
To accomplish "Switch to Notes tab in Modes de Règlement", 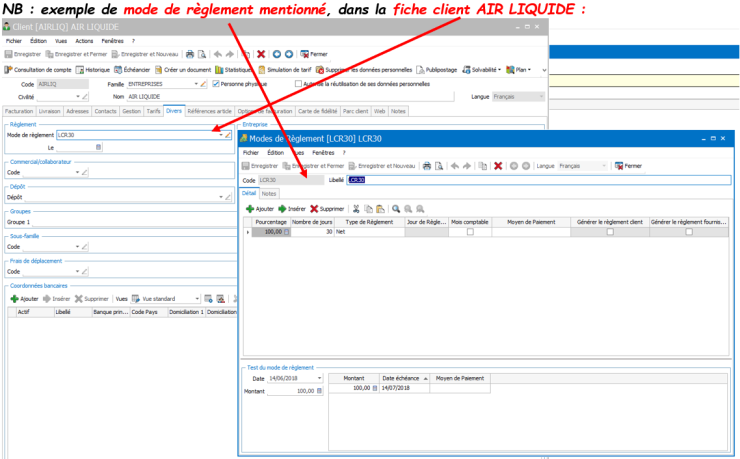I will [x=269, y=194].
